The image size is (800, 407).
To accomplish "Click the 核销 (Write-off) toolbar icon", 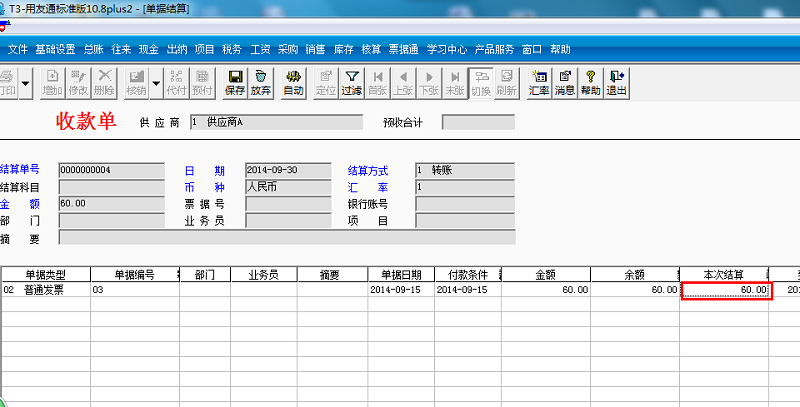I will pyautogui.click(x=136, y=83).
